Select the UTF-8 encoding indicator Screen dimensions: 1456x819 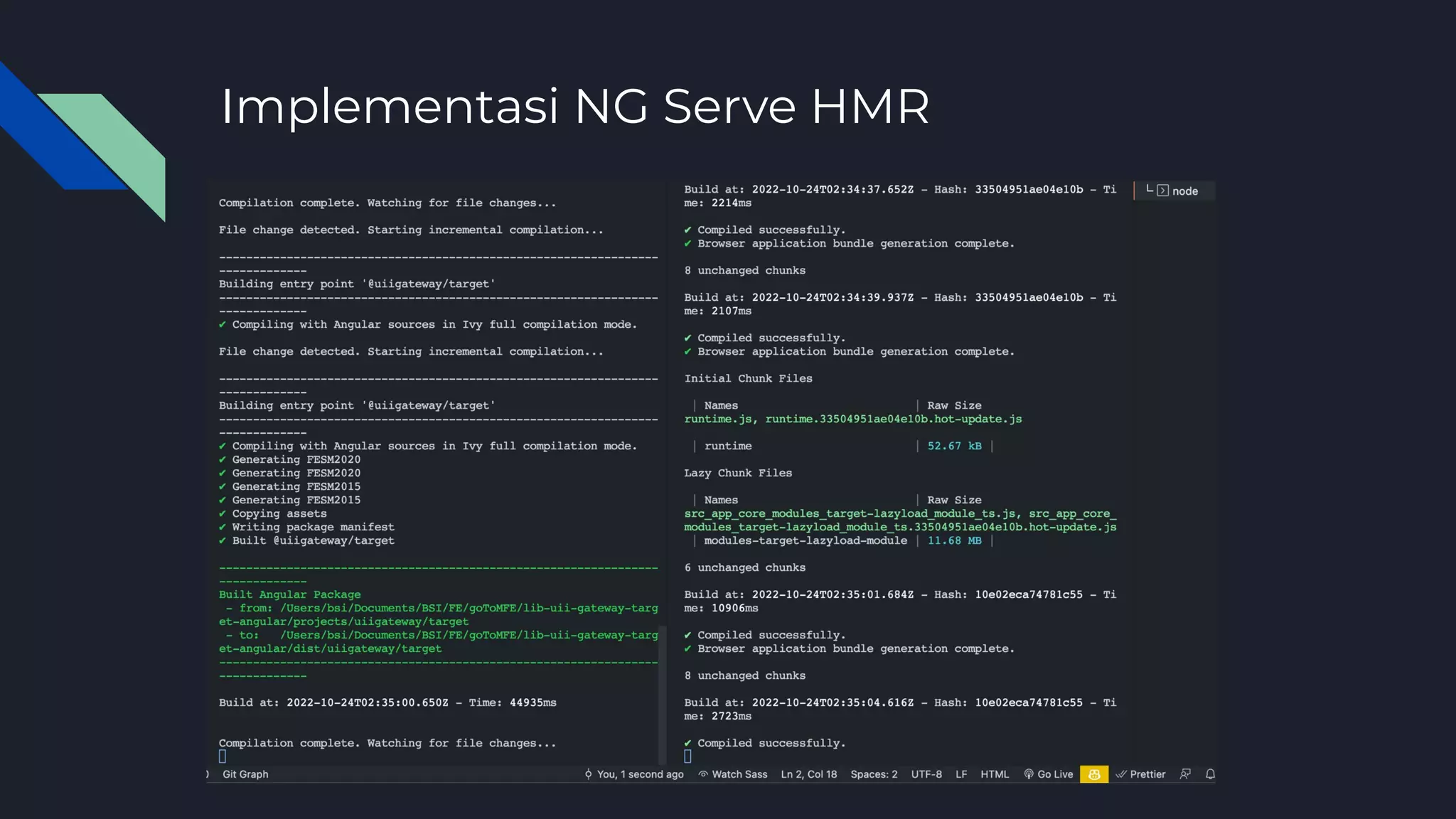[926, 774]
